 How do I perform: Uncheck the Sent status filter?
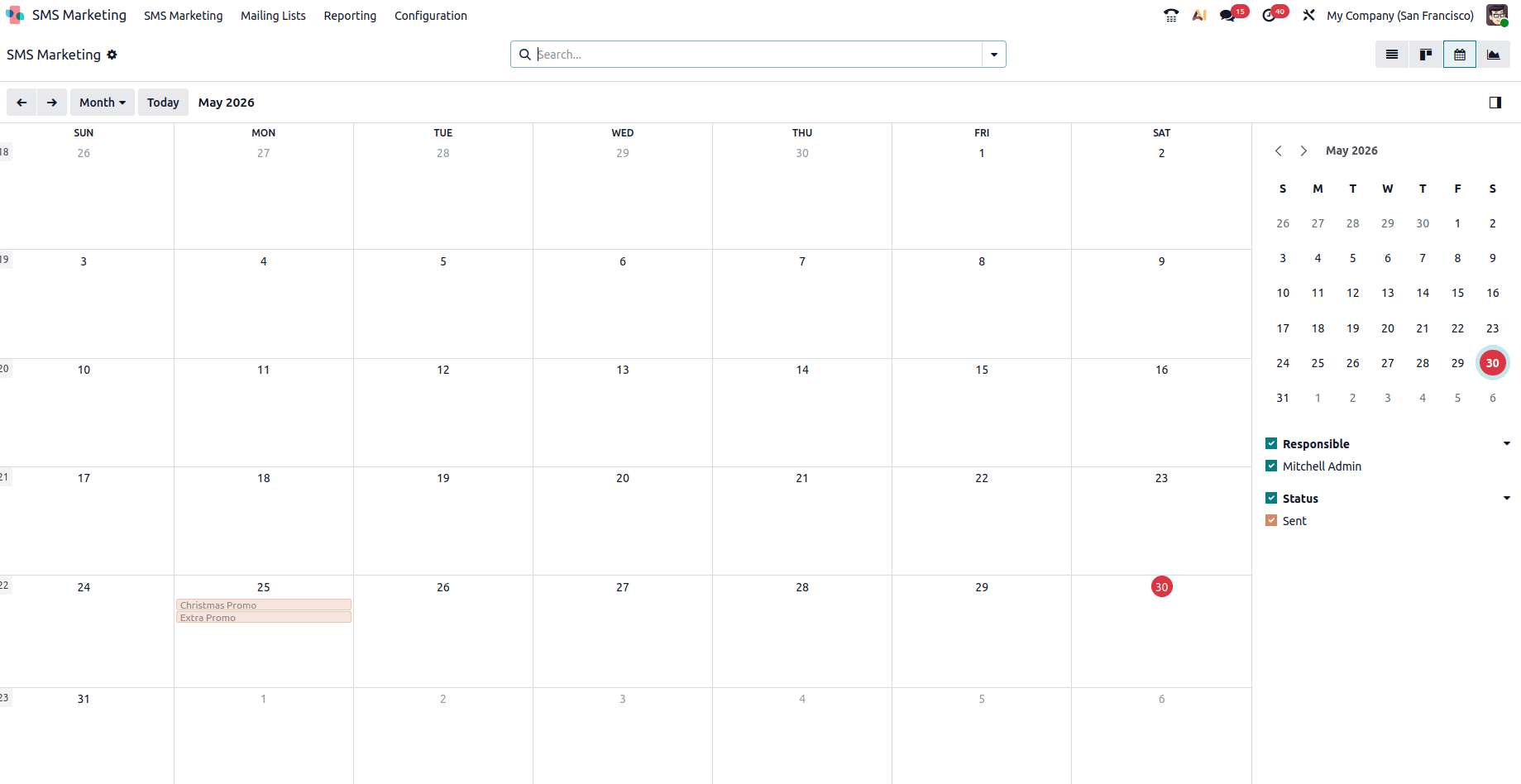1271,520
